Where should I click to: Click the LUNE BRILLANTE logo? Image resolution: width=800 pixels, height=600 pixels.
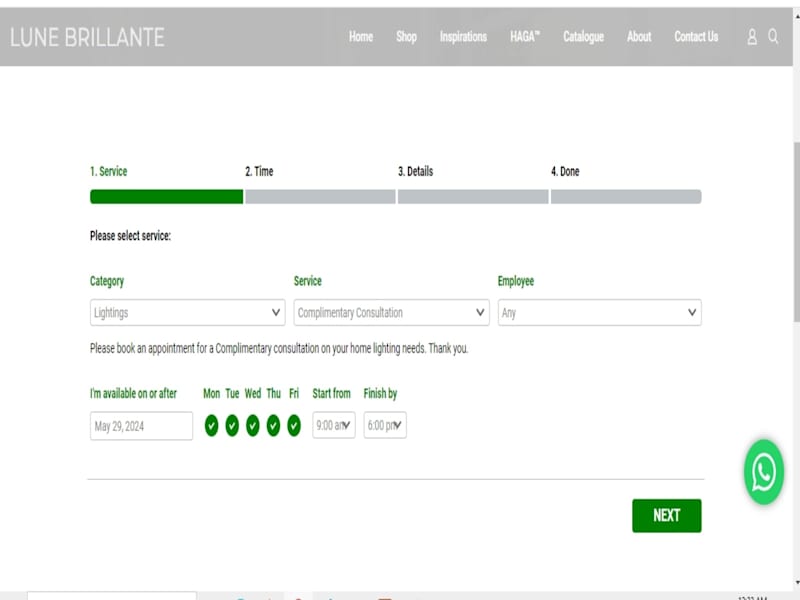tap(87, 37)
